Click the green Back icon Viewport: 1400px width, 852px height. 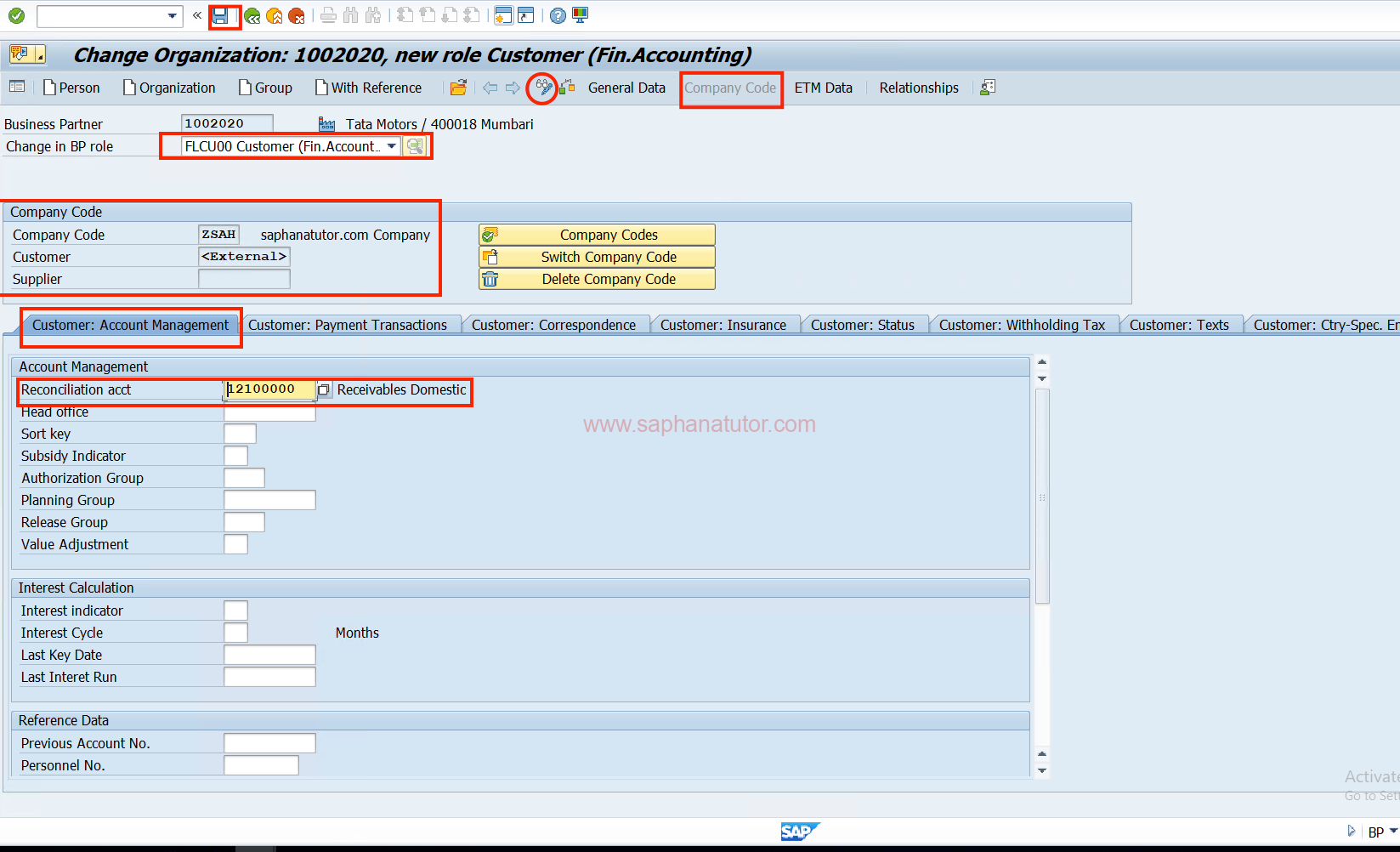(x=252, y=15)
